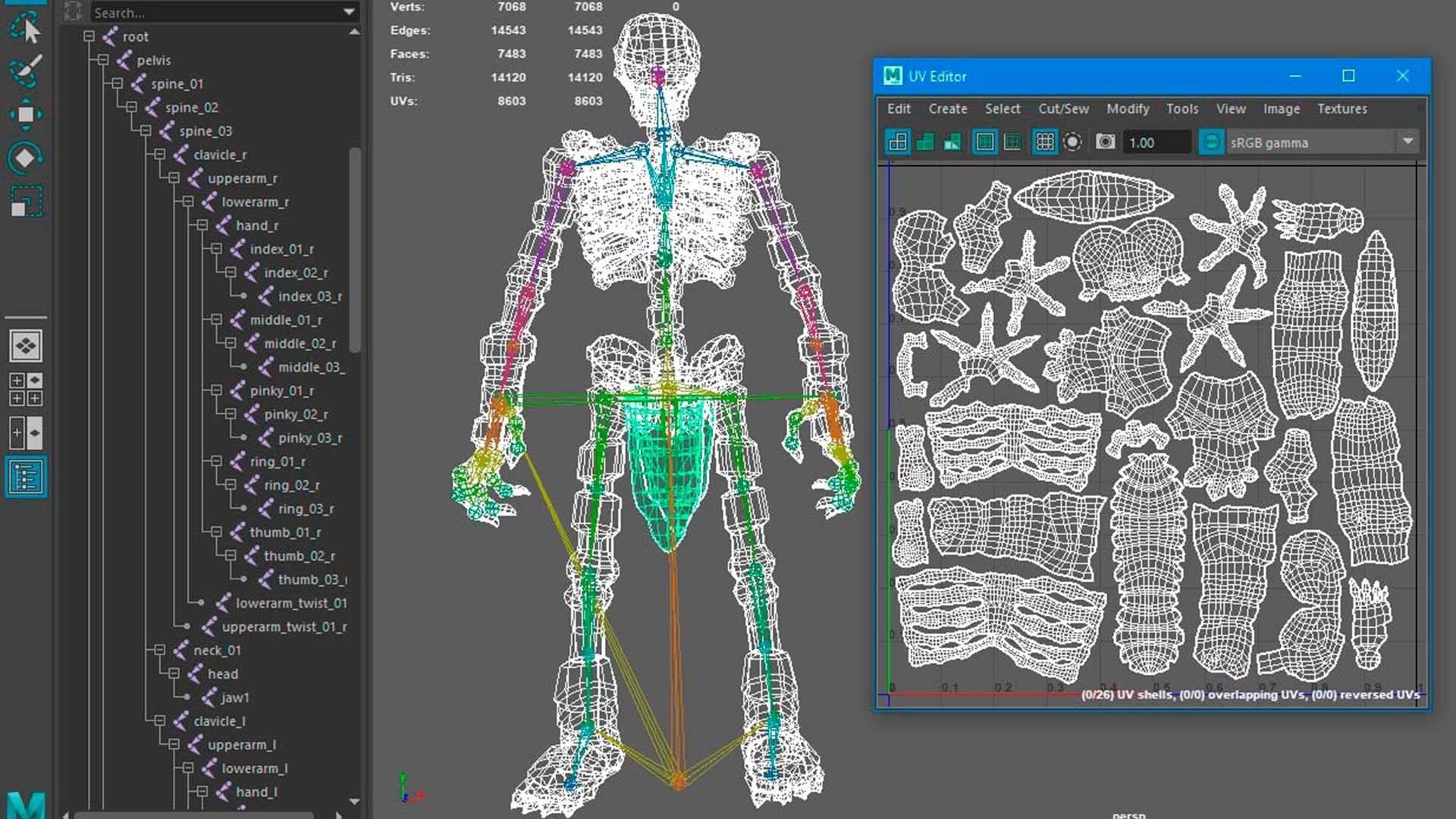Open the Cut/Sew menu
Viewport: 1456px width, 819px height.
[1063, 108]
